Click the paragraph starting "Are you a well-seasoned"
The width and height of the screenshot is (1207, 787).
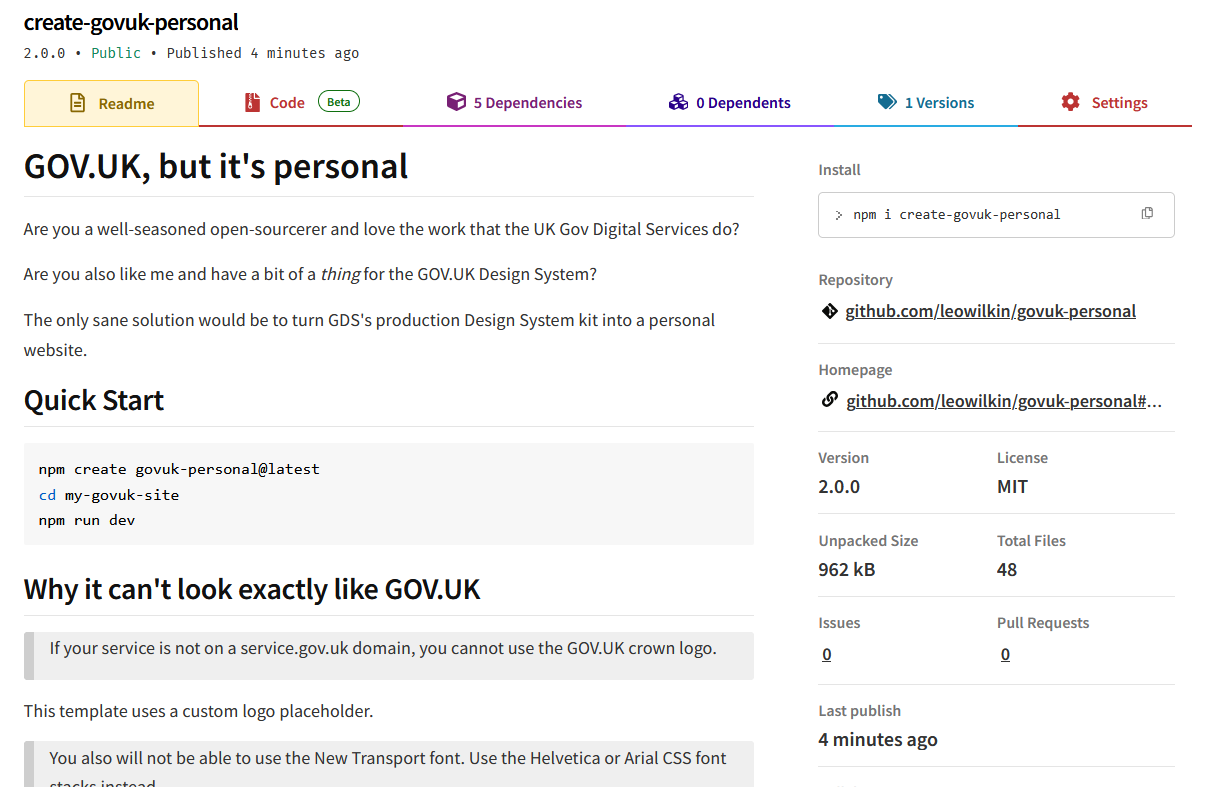click(382, 229)
